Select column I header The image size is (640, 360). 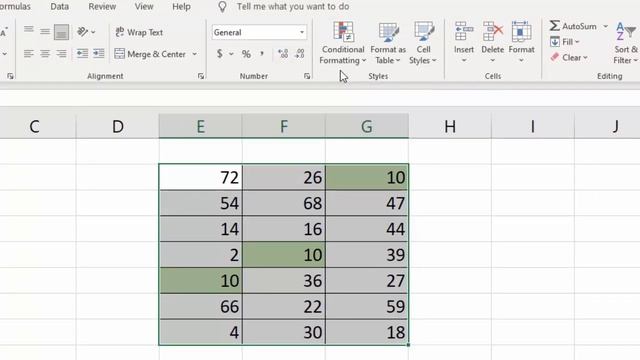click(x=533, y=127)
